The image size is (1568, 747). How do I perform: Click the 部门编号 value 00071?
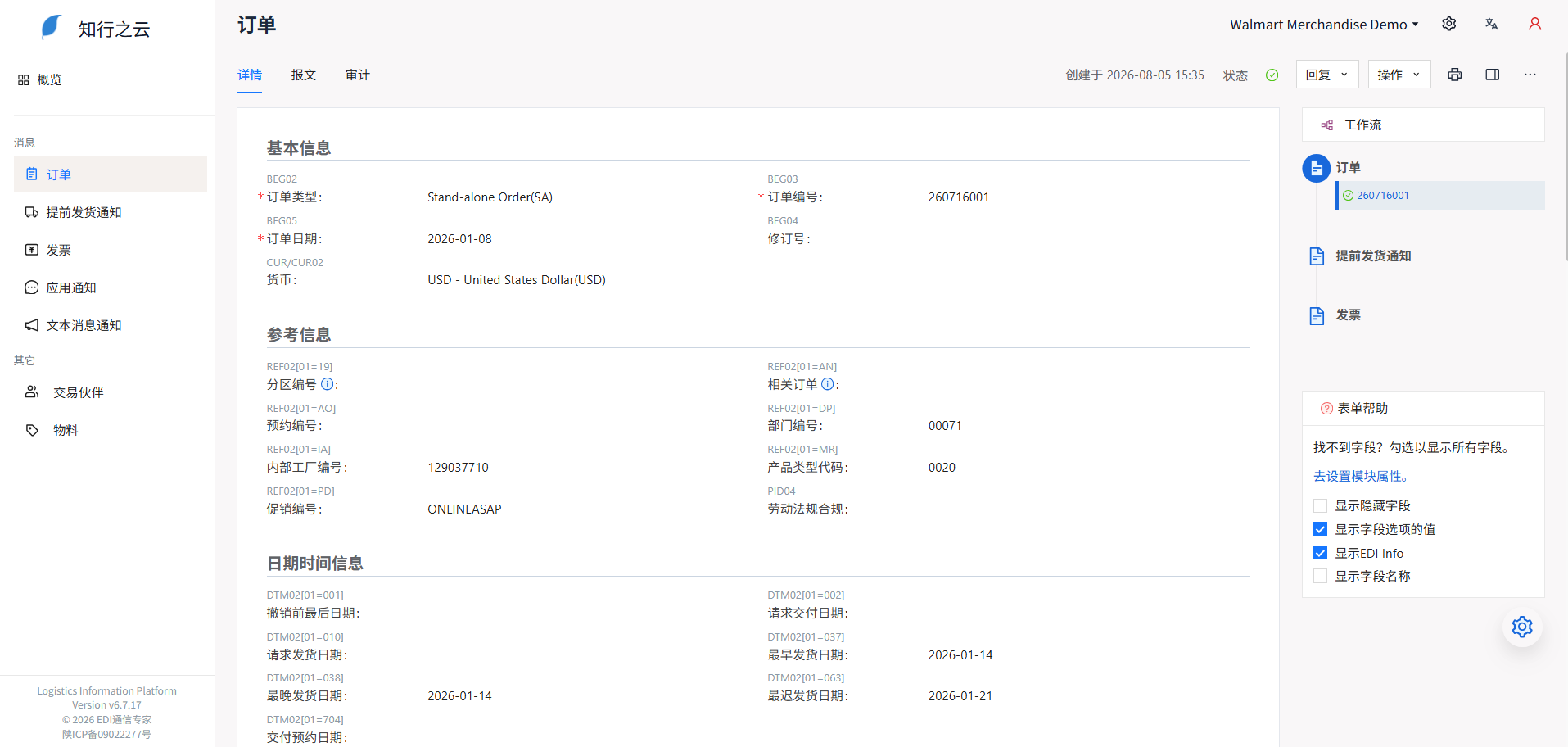point(945,426)
